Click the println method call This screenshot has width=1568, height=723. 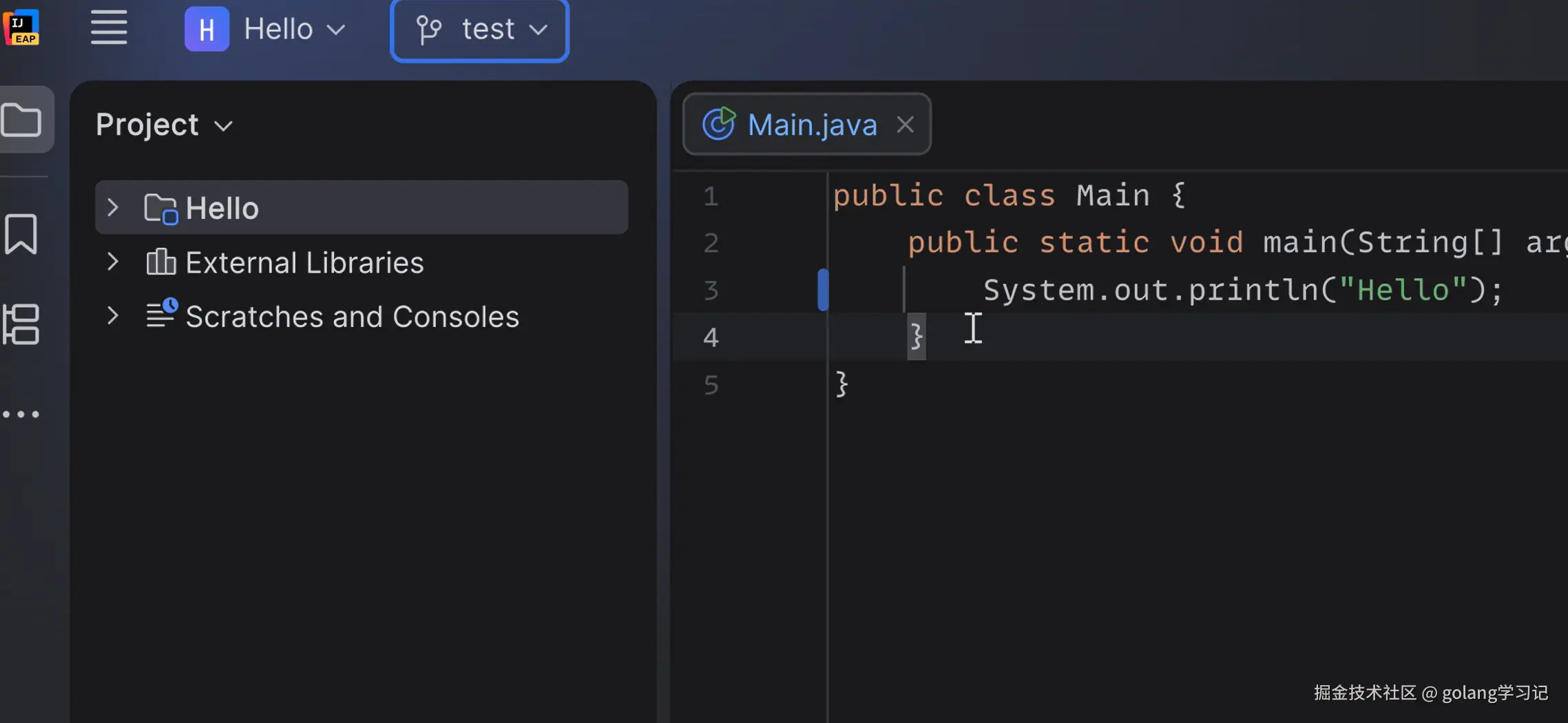coord(1253,290)
